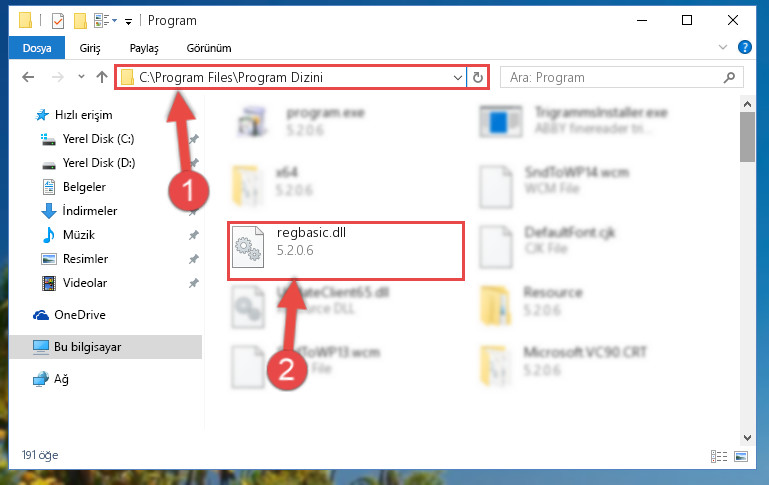Click the New folder quick access icon
Screen dimensions: 769x485
[x=80, y=21]
